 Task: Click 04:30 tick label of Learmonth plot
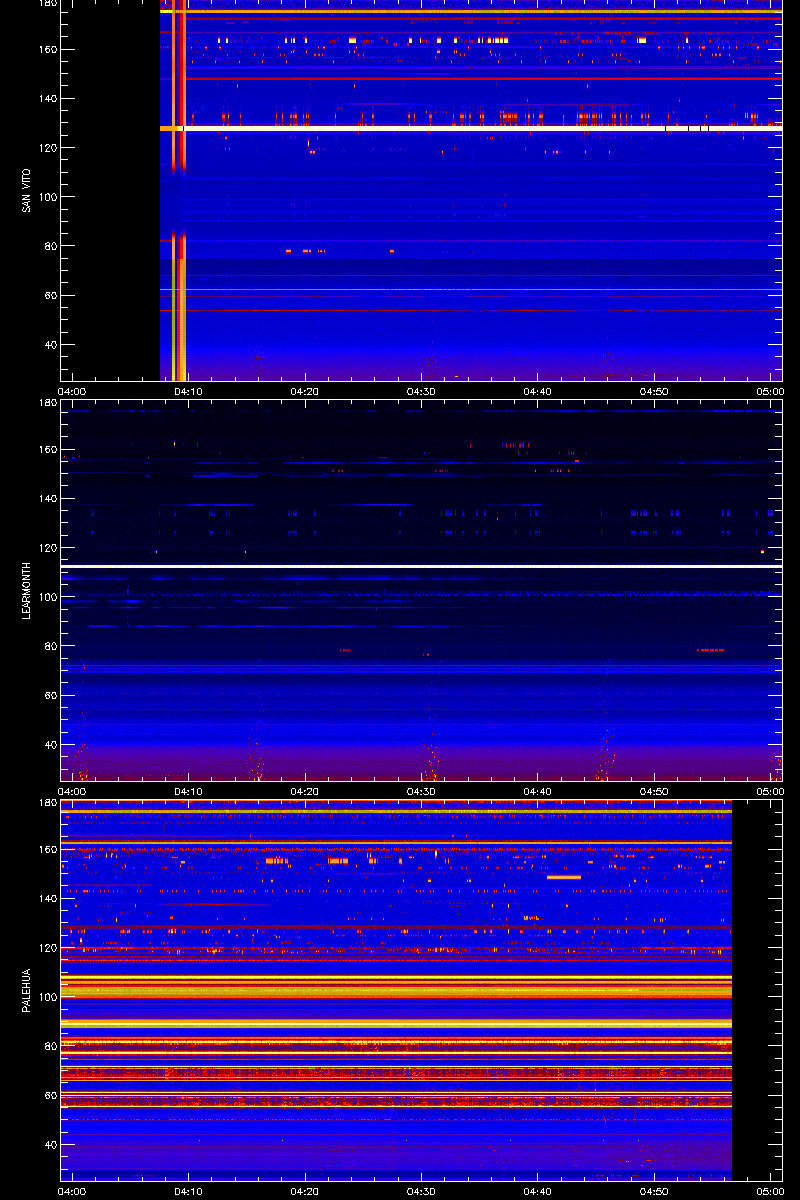coord(421,791)
